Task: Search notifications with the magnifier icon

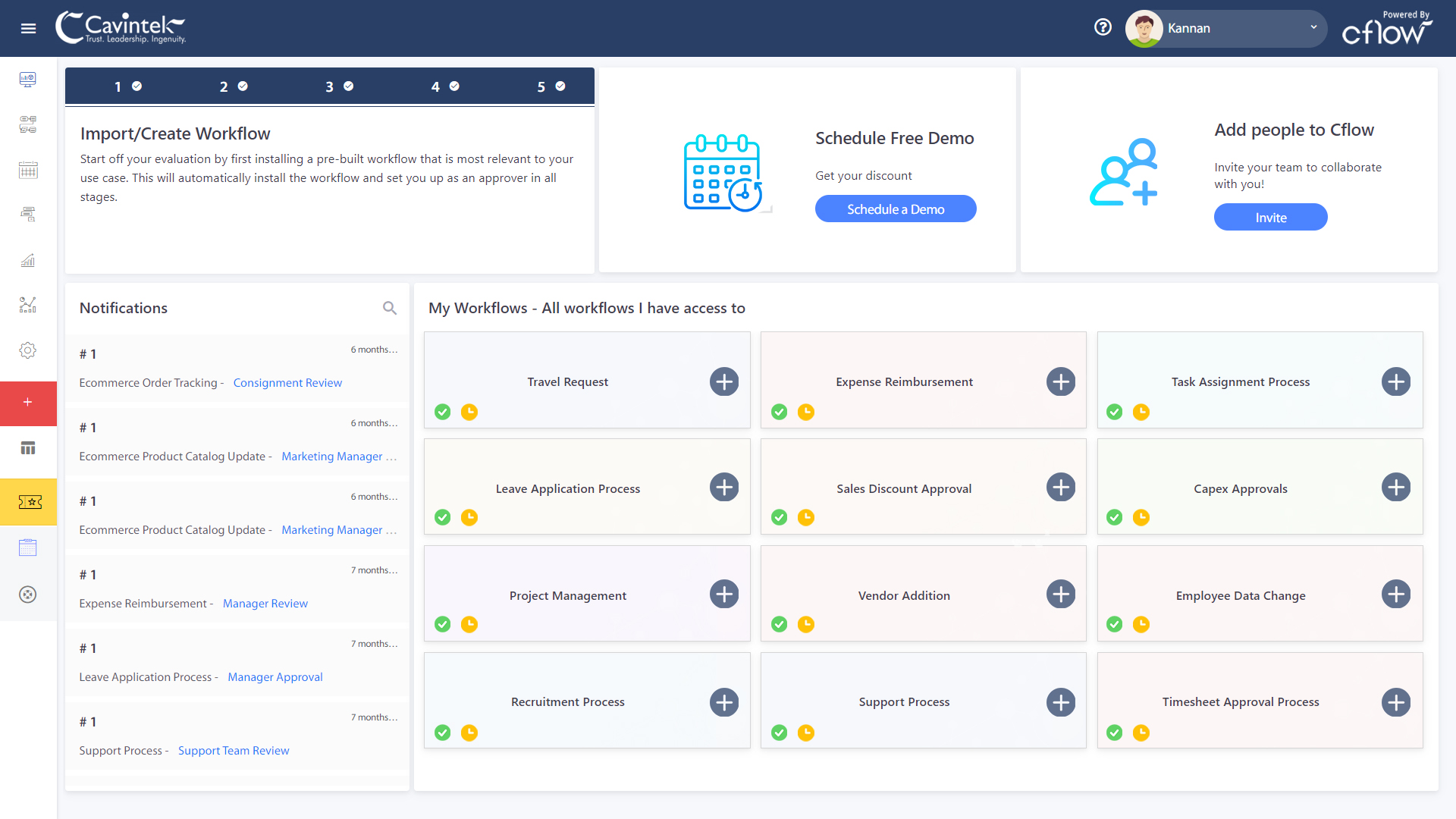Action: [390, 308]
